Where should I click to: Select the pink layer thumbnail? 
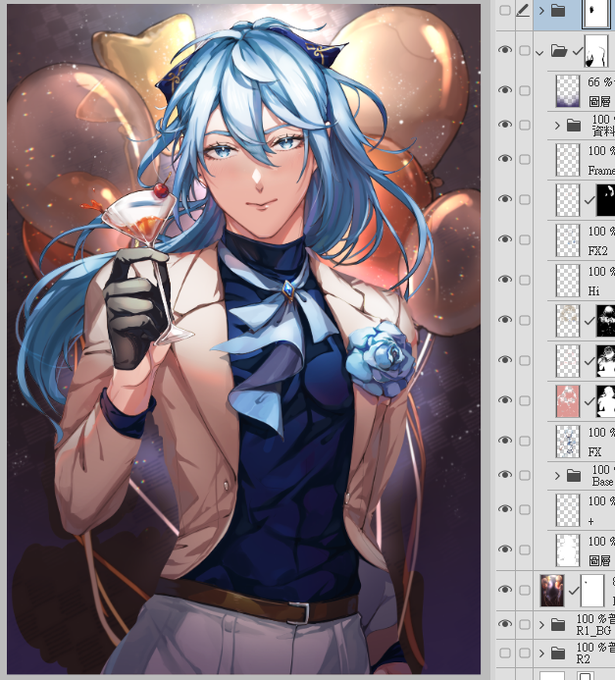[568, 402]
